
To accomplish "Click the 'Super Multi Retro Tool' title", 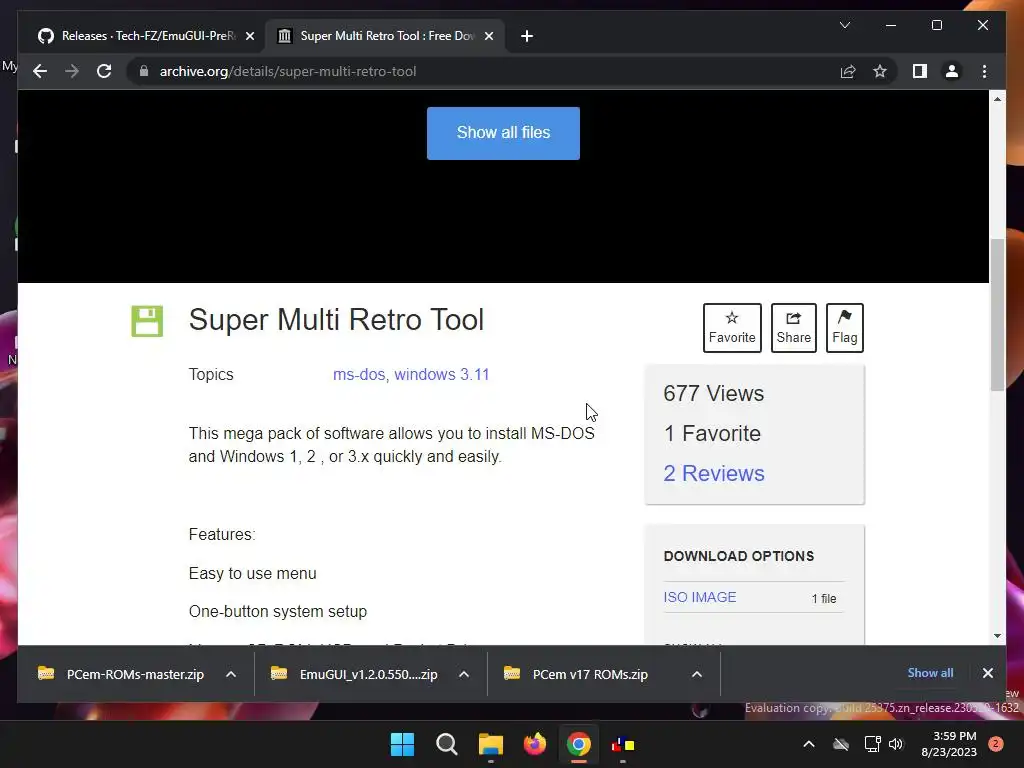I will click(336, 320).
